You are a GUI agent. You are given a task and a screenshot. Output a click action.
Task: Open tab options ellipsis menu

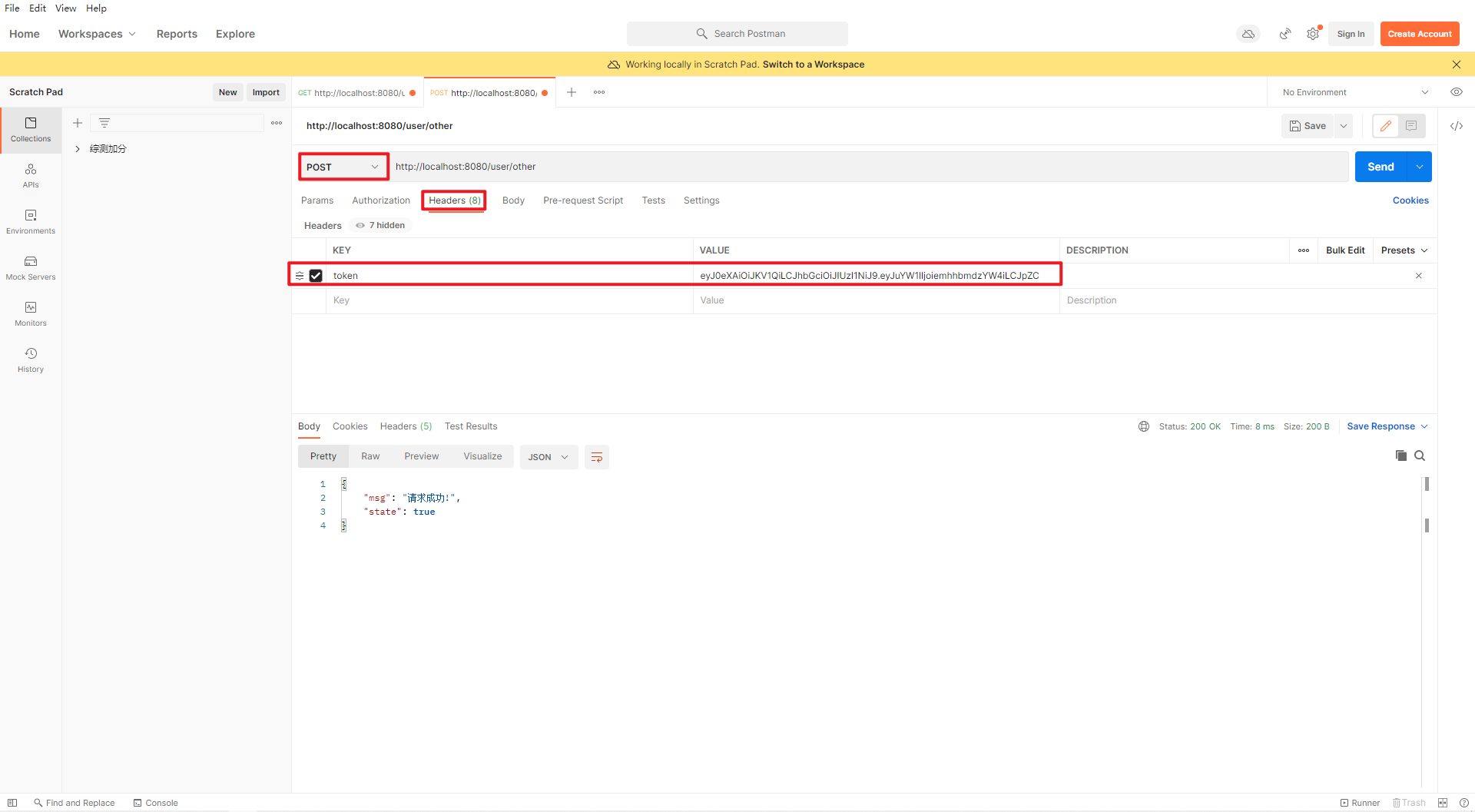tap(599, 92)
